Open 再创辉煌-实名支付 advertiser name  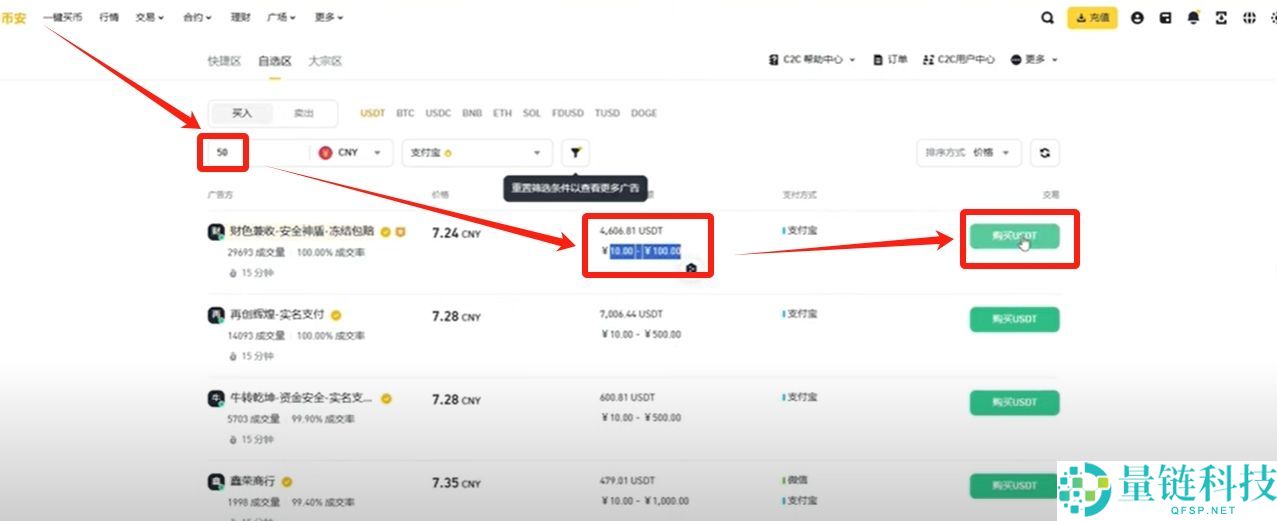tap(277, 315)
